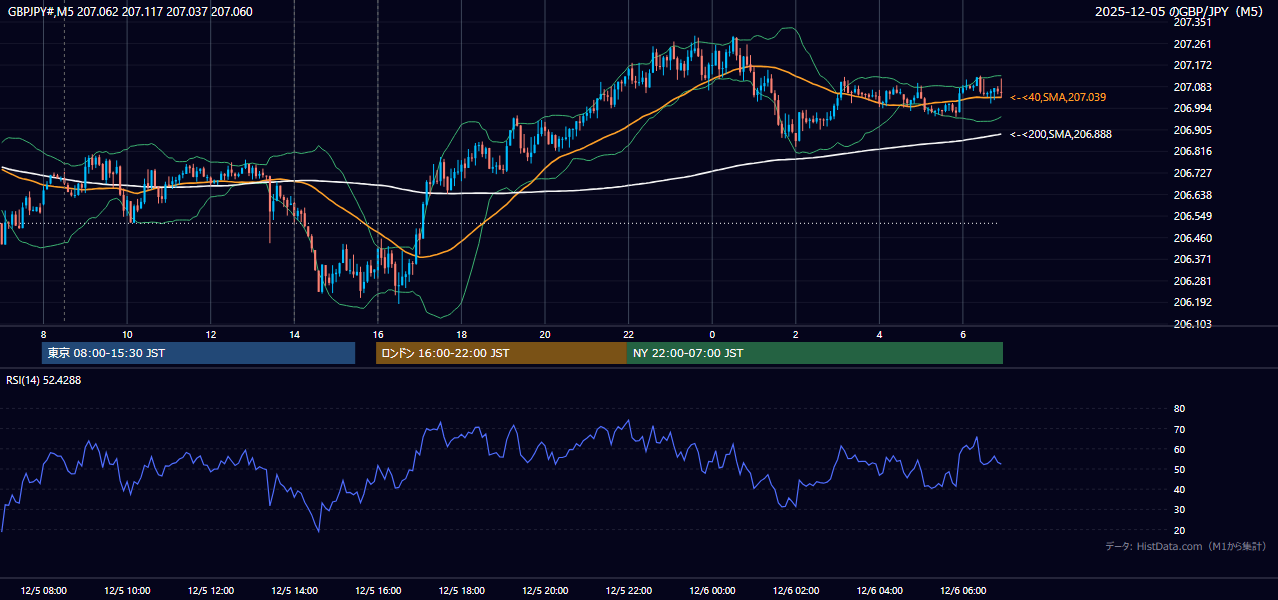The height and width of the screenshot is (600, 1278).
Task: Click the RSI scale value 60
Action: point(1179,449)
